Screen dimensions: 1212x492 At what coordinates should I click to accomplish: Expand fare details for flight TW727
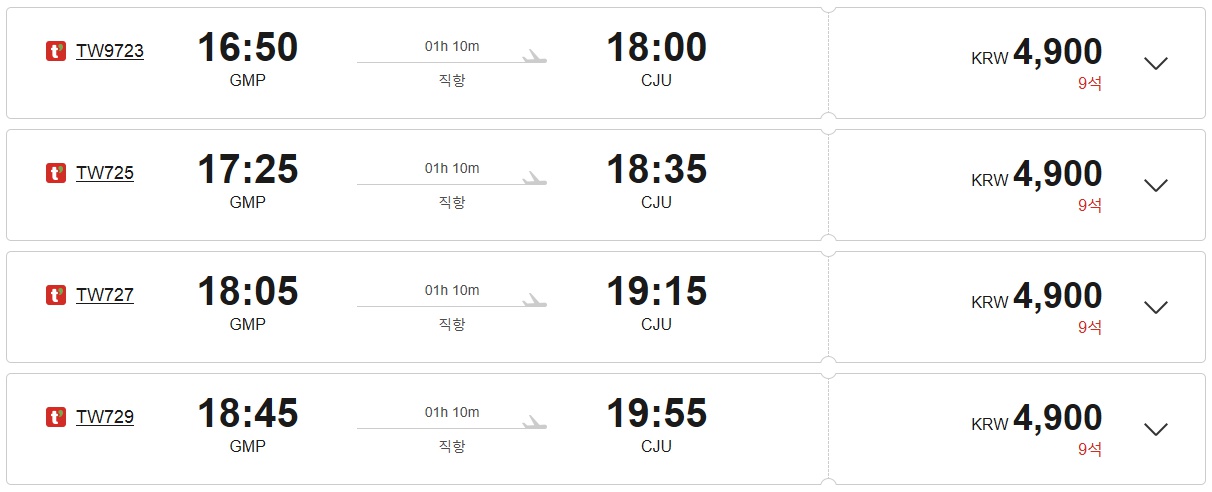[x=1156, y=307]
